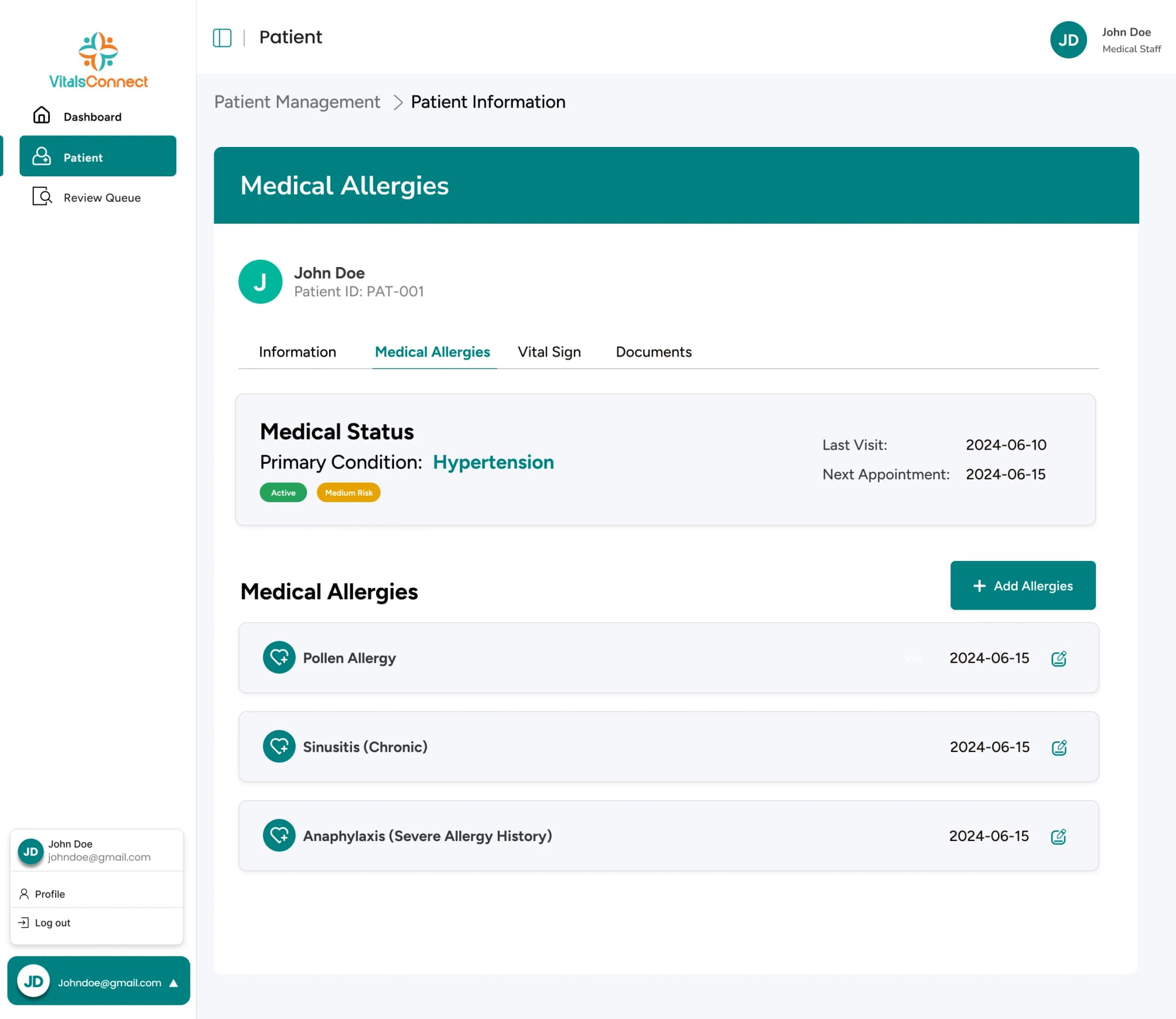Click the Log out arrow icon
The image size is (1176, 1019).
pos(24,922)
